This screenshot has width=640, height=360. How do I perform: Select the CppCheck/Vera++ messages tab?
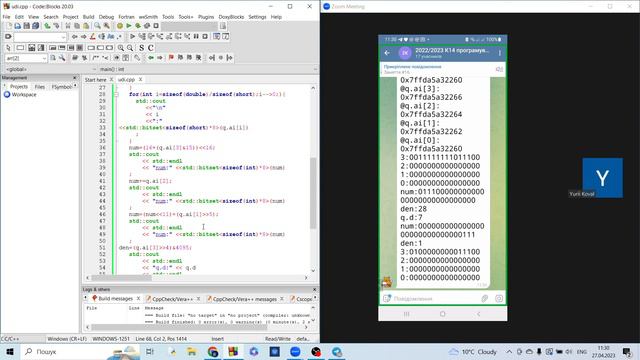click(x=244, y=299)
